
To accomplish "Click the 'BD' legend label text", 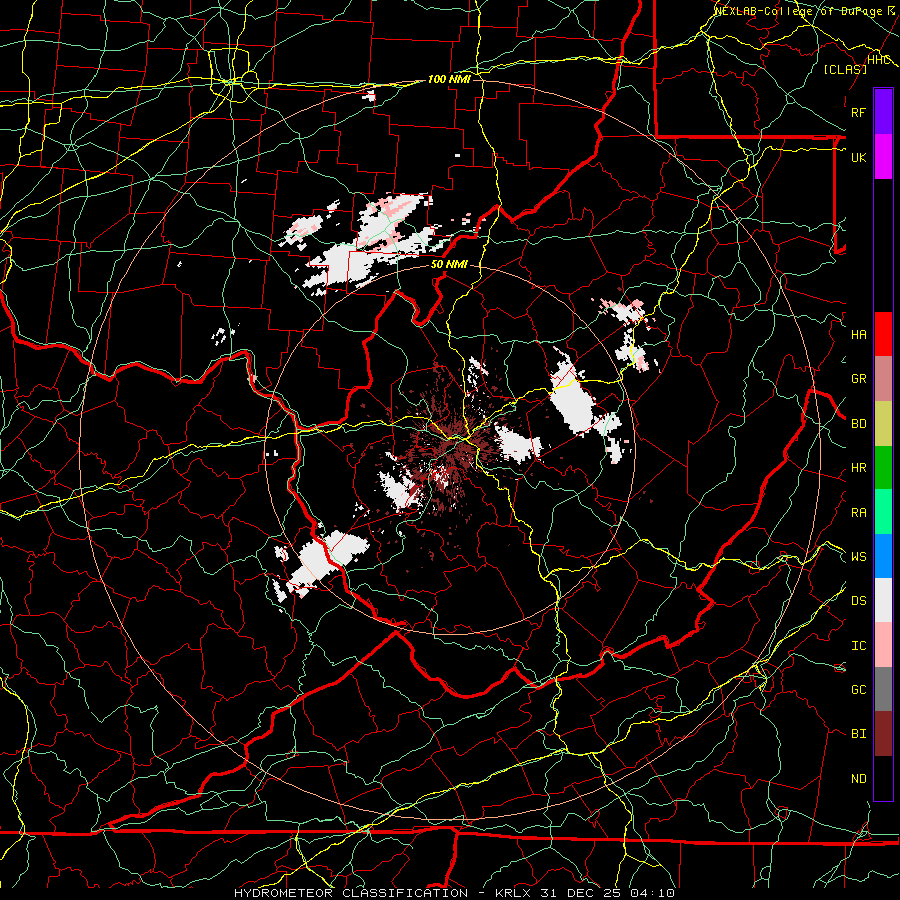I will point(859,424).
